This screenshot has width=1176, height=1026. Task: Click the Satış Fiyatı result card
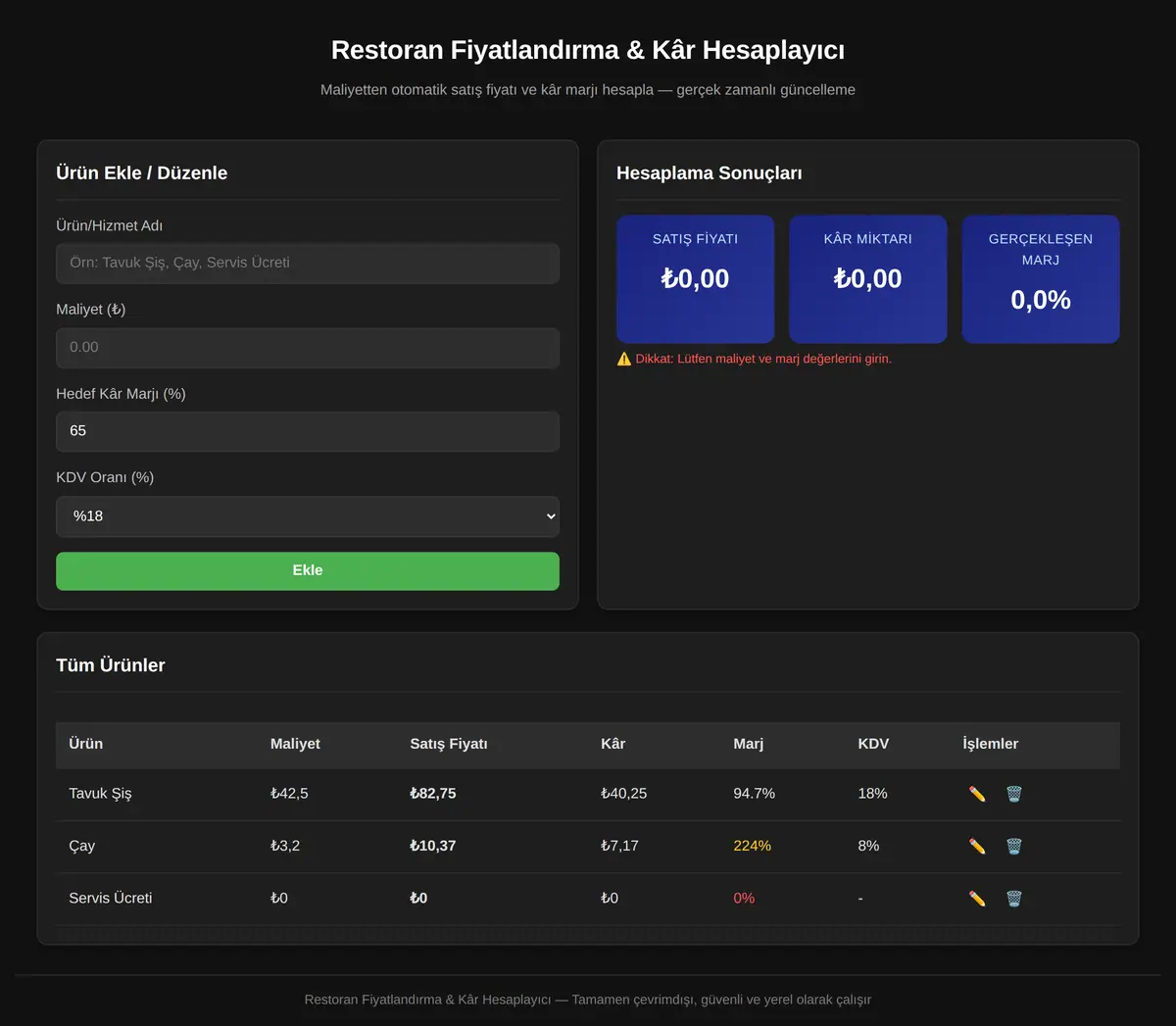click(x=696, y=279)
